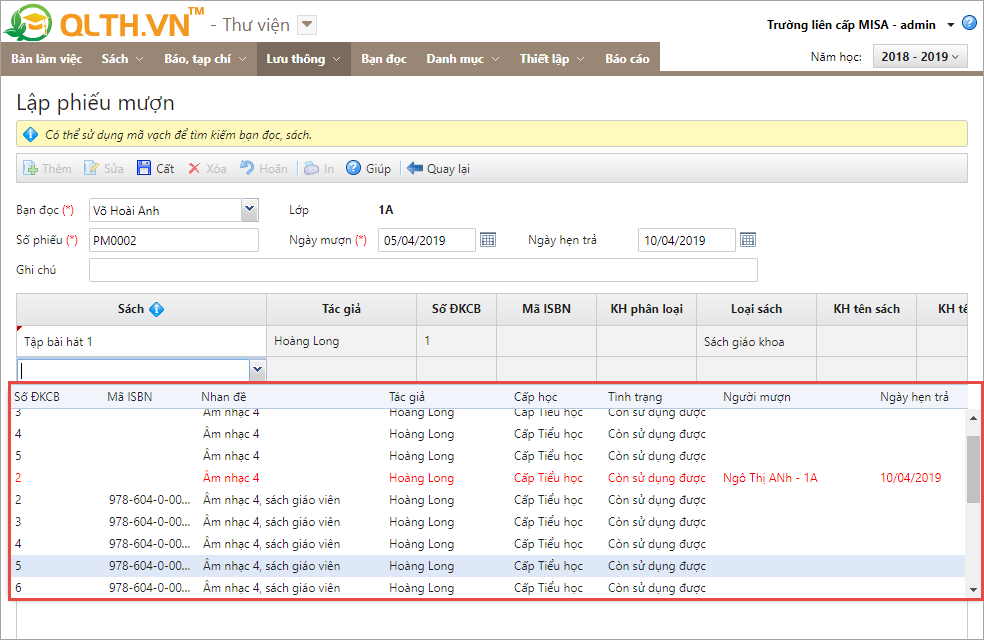The height and width of the screenshot is (640, 984).
Task: Click the Quay lại back arrow
Action: [415, 169]
